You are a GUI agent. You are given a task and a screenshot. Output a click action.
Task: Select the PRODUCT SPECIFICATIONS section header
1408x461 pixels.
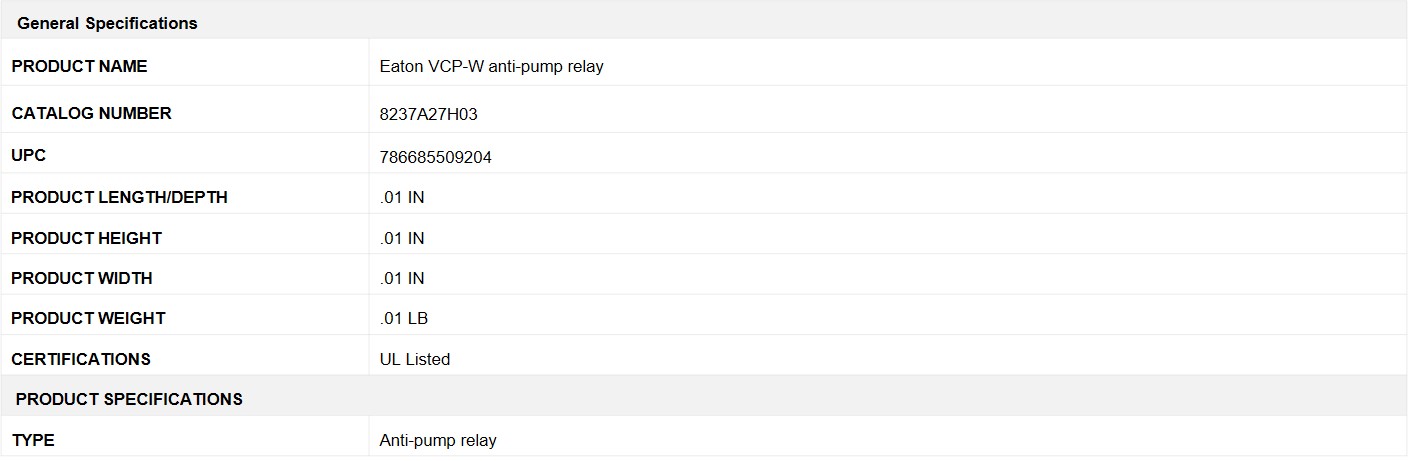click(x=129, y=399)
